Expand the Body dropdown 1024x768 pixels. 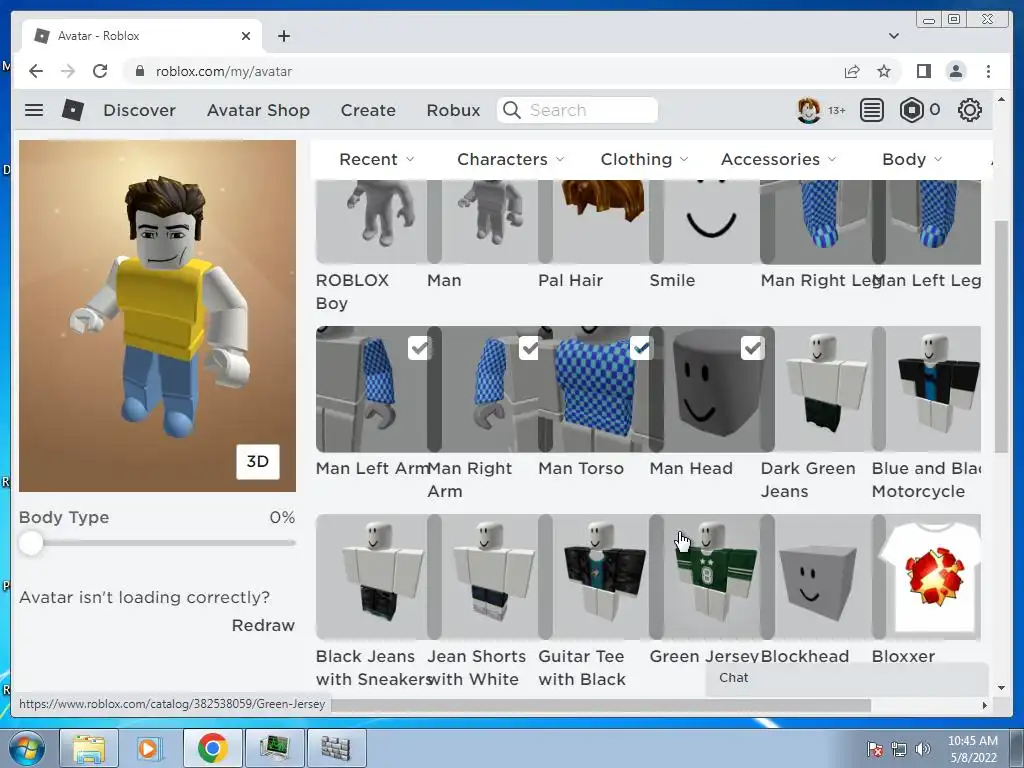point(912,159)
